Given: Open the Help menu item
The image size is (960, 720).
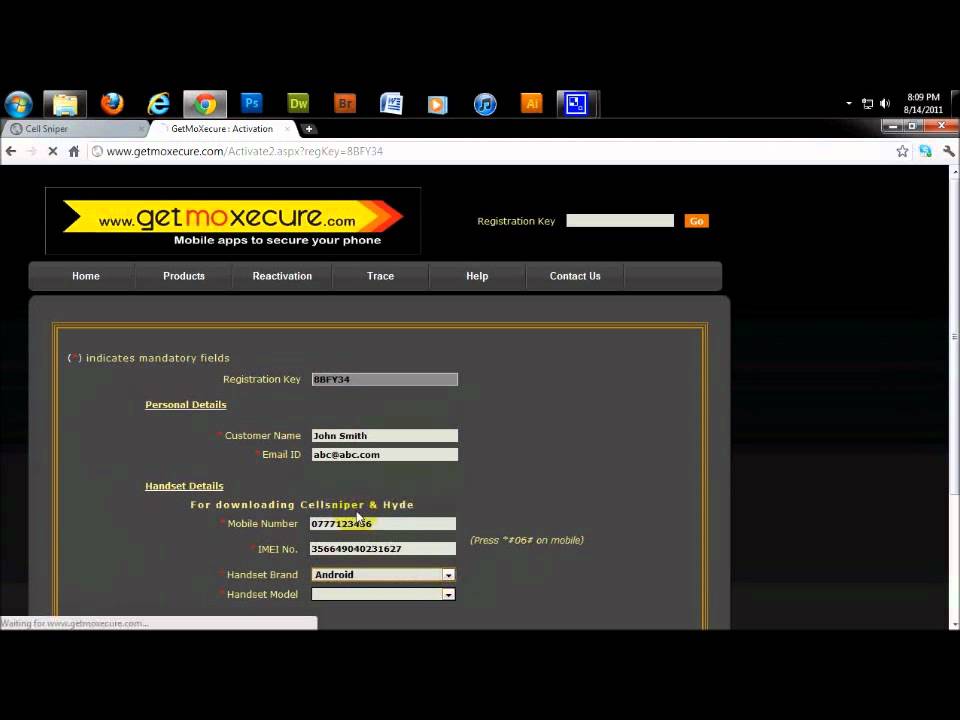Looking at the screenshot, I should (x=477, y=276).
